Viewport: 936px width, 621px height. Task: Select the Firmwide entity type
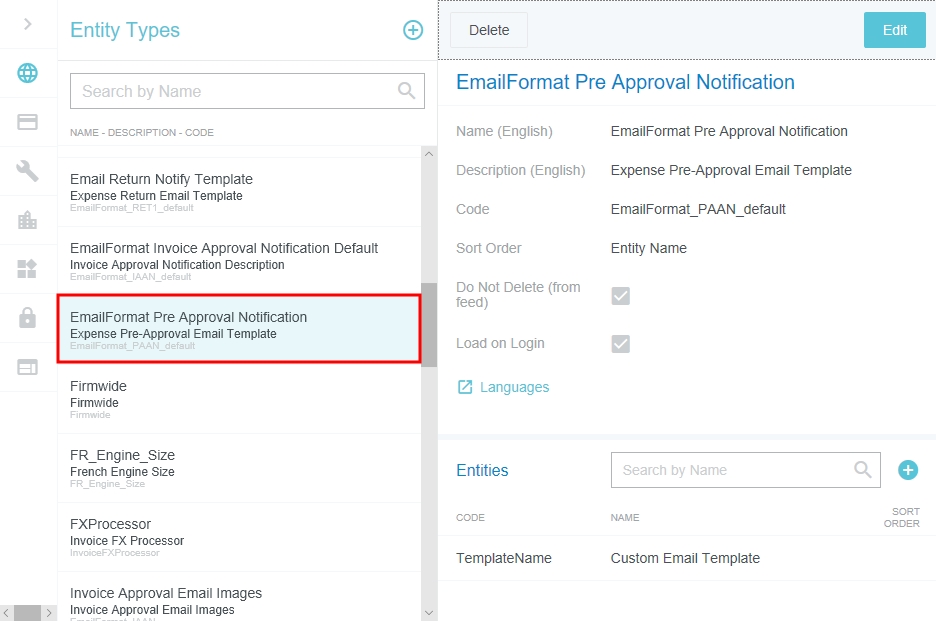tap(240, 398)
